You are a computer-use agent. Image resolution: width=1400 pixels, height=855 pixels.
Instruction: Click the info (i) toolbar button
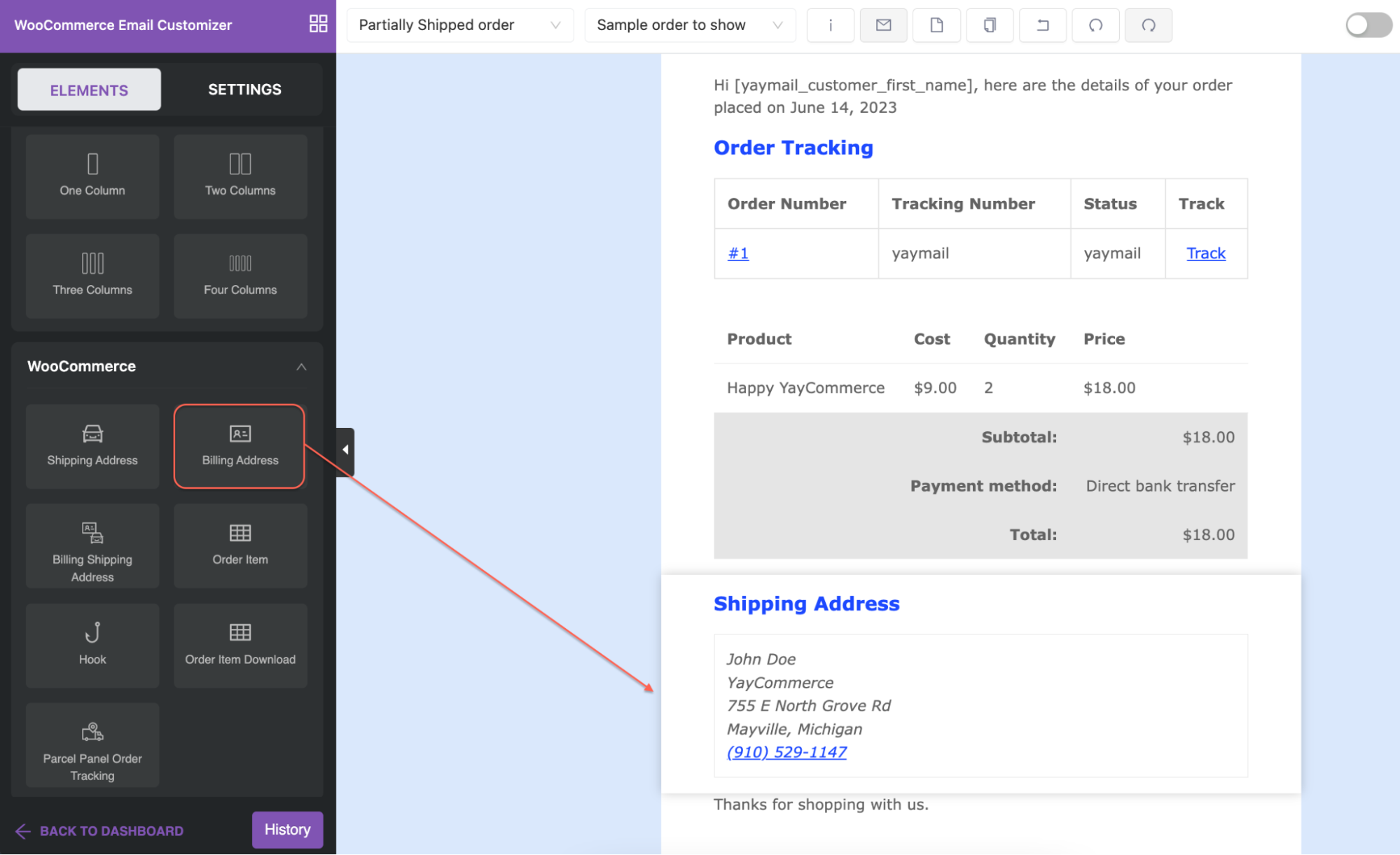[x=830, y=25]
